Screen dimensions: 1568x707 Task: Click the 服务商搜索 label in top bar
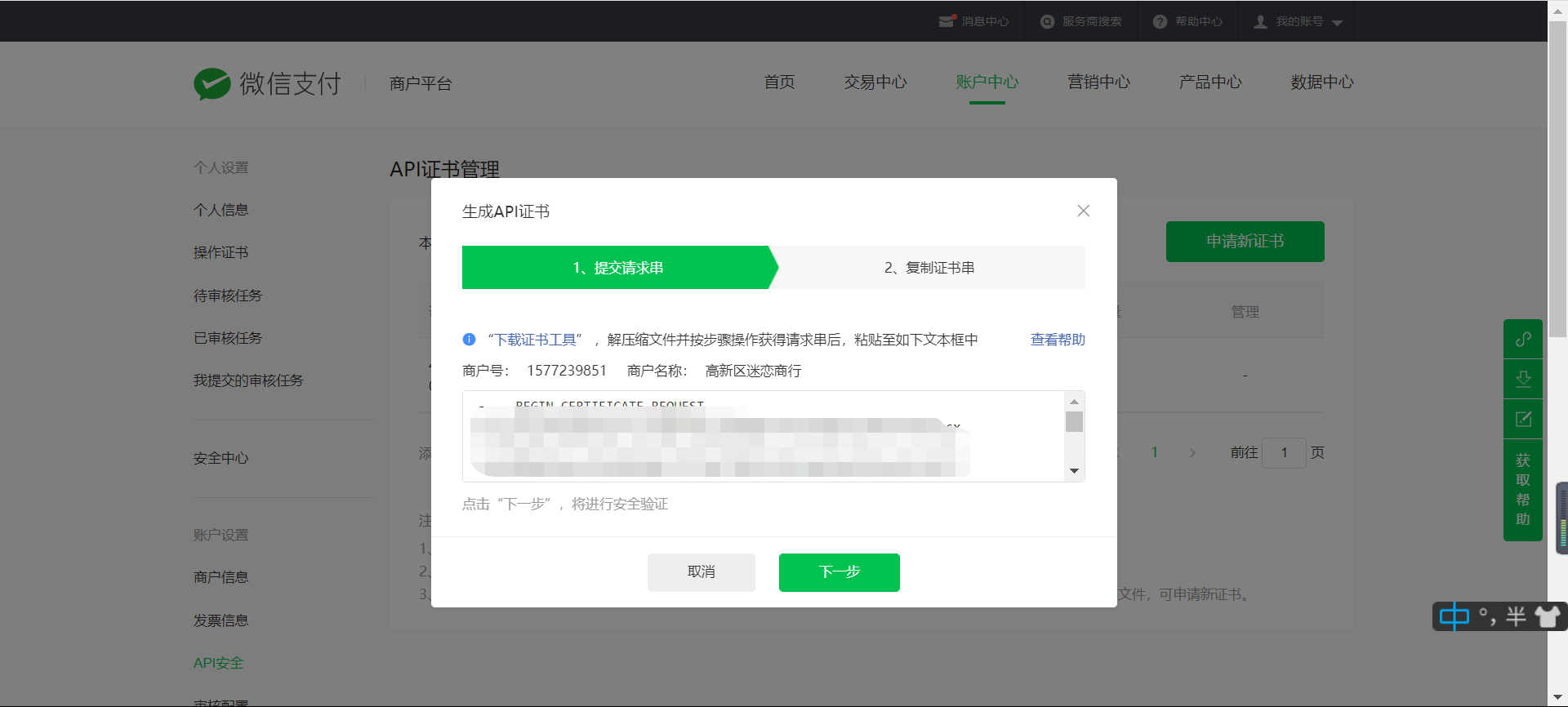(1092, 21)
